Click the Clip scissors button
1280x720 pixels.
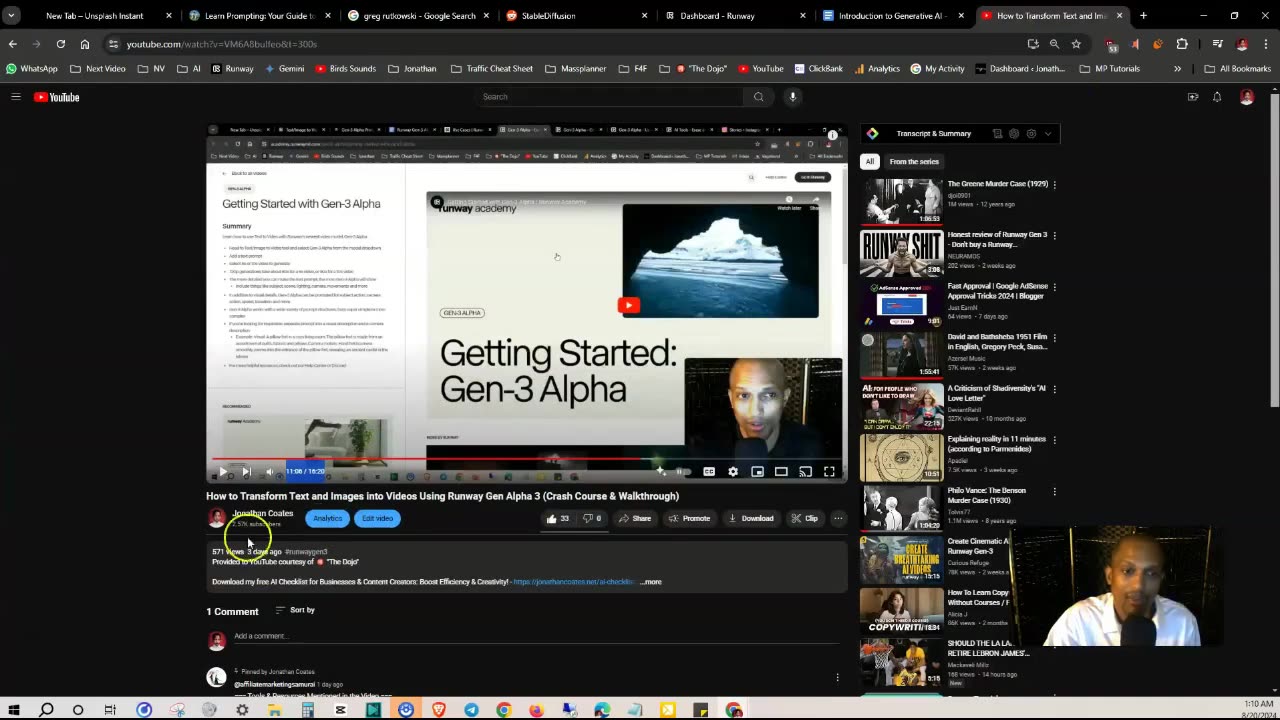coord(804,518)
